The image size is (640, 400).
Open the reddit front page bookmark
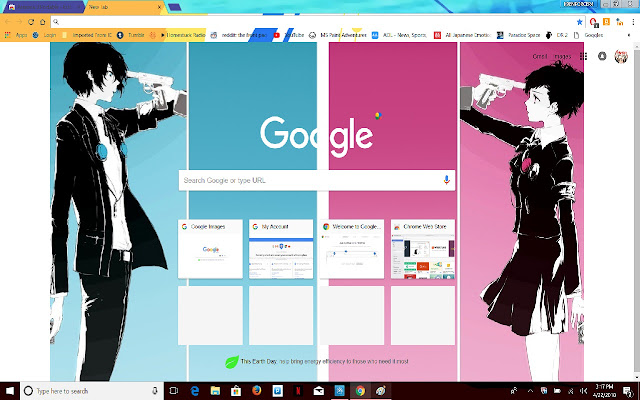[239, 36]
